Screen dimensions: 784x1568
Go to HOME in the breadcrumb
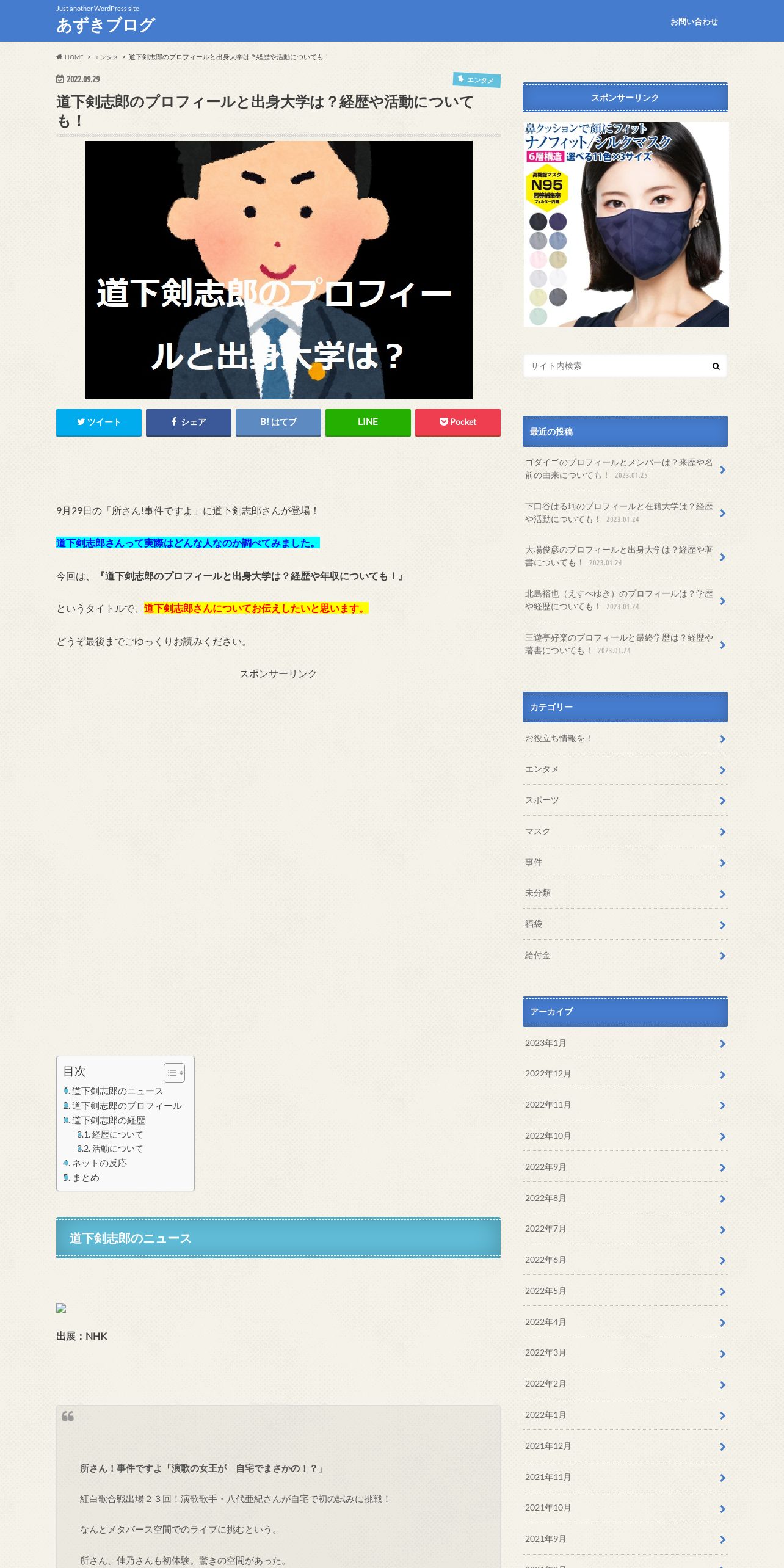(x=74, y=57)
